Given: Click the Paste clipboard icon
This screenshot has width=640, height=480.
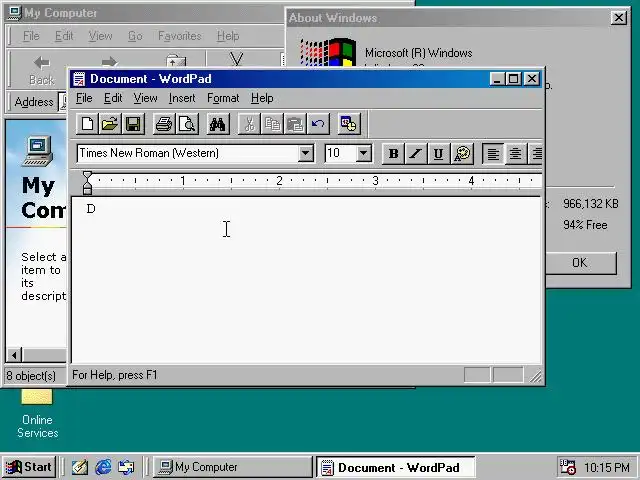Looking at the screenshot, I should tap(295, 124).
